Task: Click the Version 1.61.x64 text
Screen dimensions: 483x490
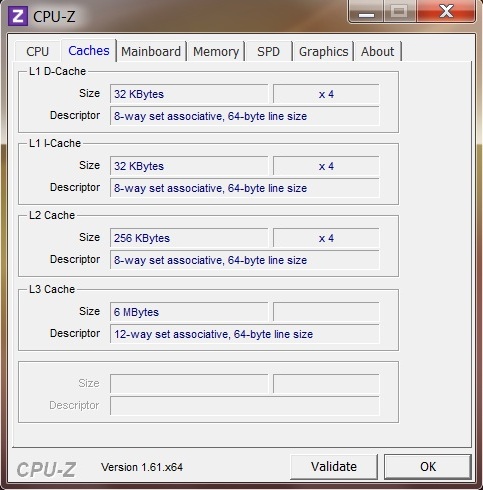Action: pyautogui.click(x=142, y=467)
